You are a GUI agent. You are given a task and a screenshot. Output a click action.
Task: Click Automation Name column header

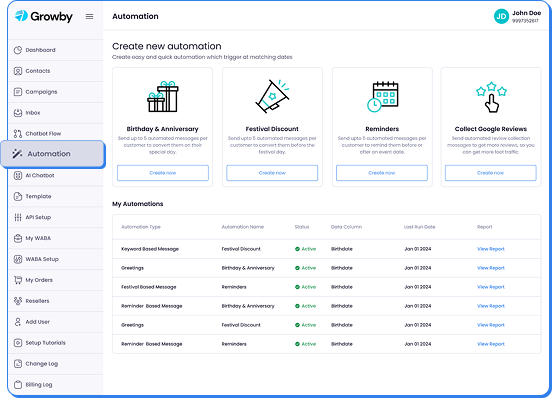243,227
